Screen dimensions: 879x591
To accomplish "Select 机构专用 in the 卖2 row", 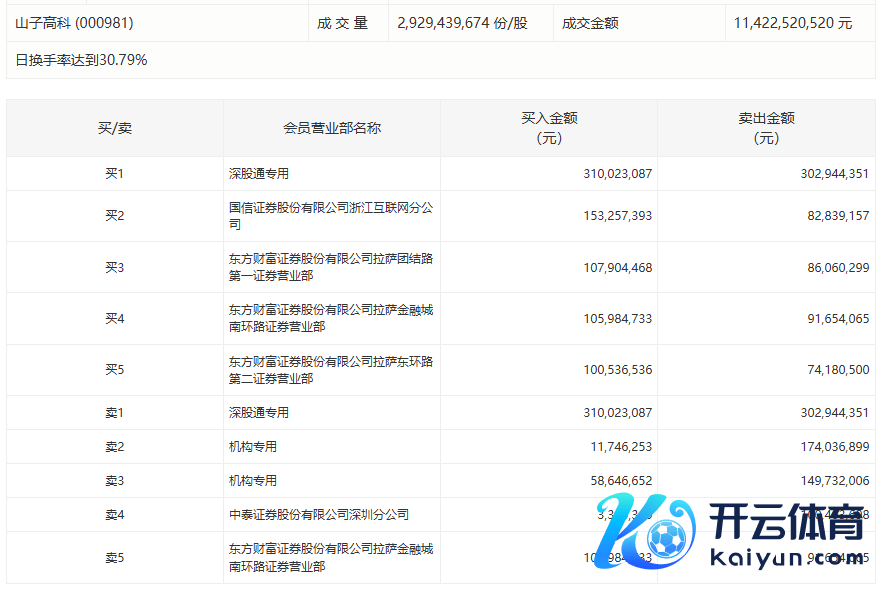I will pyautogui.click(x=253, y=447).
